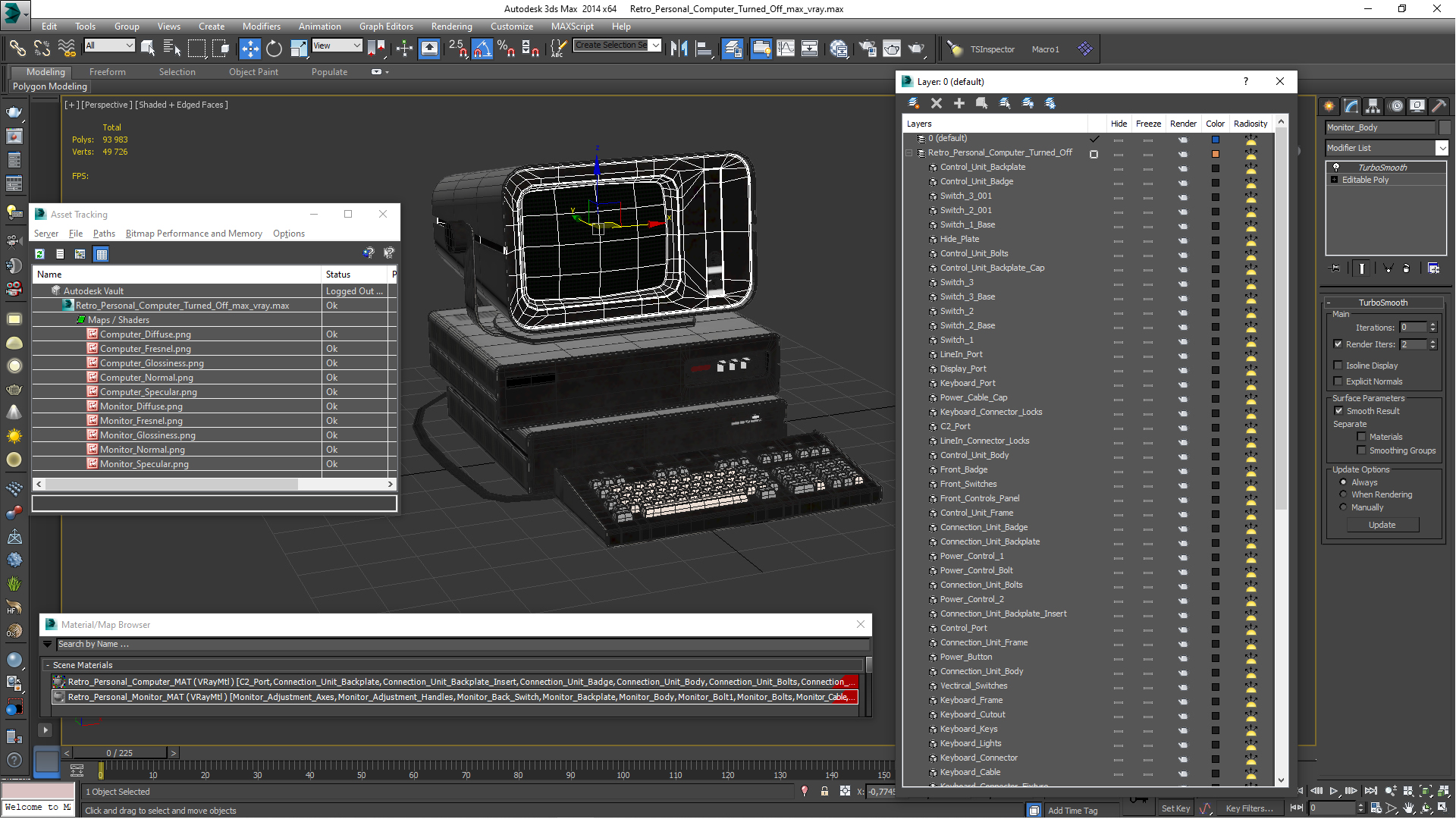
Task: Switch to the Freeform ribbon tab
Action: [107, 72]
